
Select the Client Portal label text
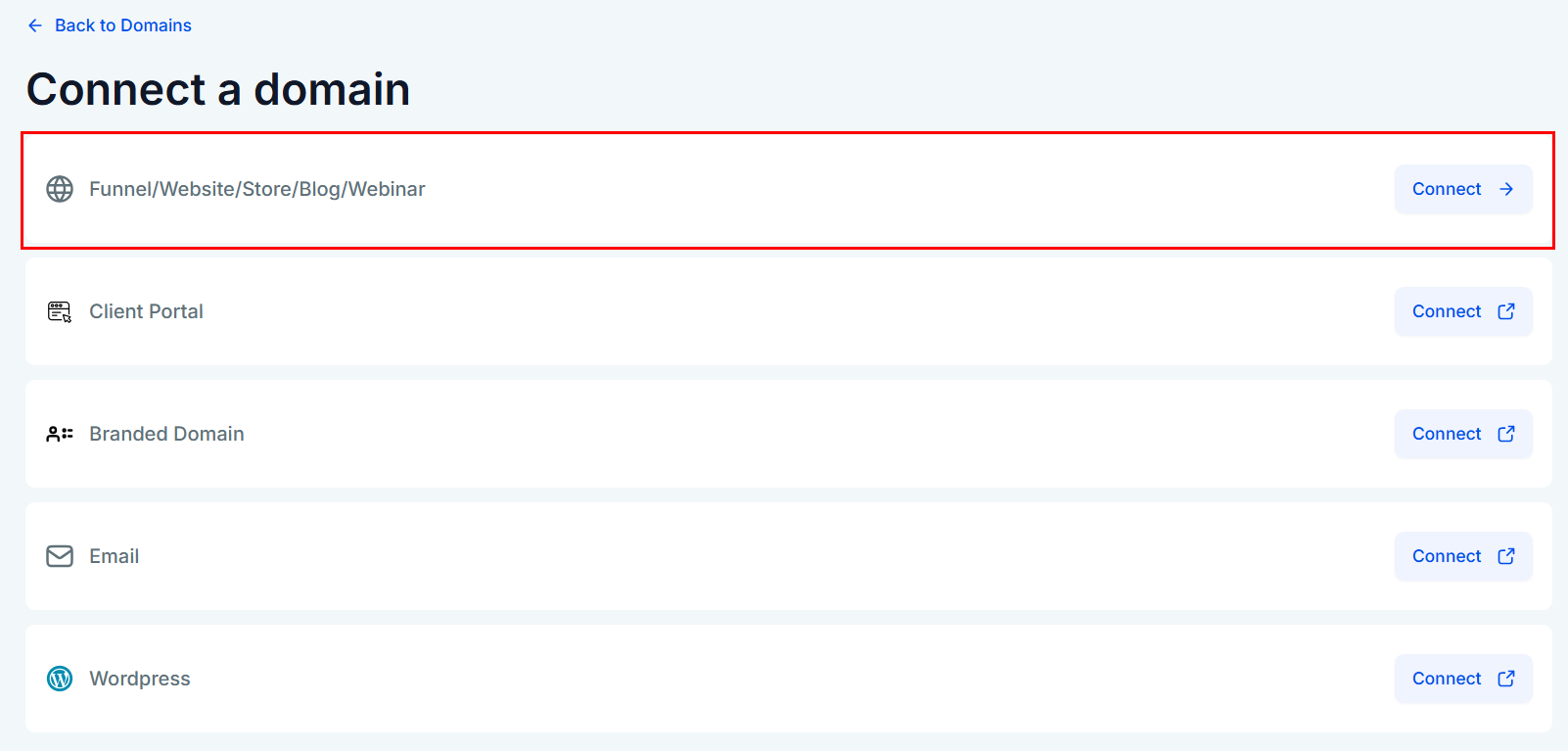[146, 311]
